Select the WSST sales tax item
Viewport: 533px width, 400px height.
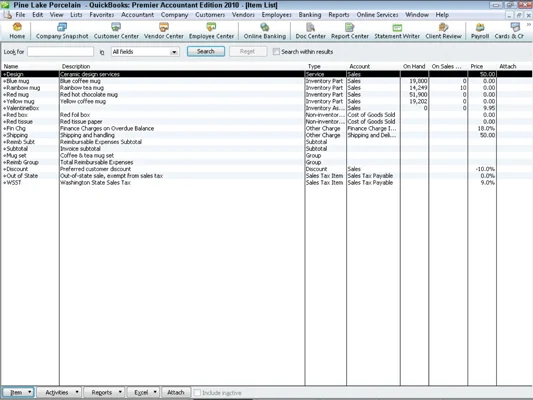[x=266, y=182]
